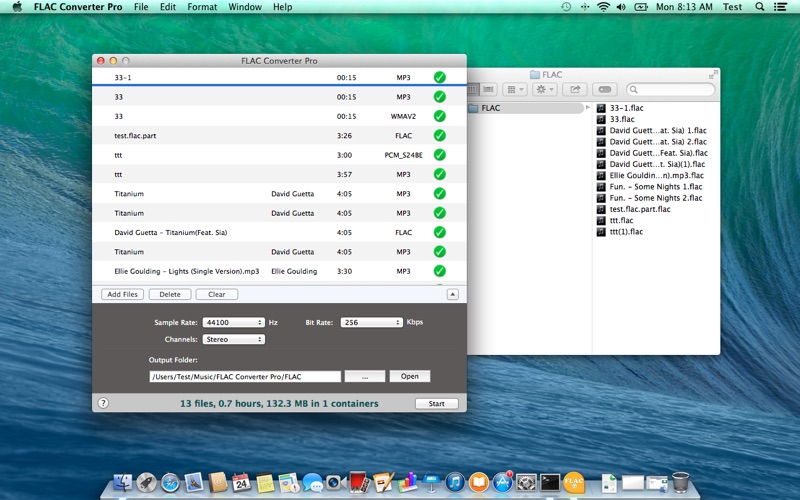Click the arrow next to FLAC folder
Screen dimensions: 800x500
(587, 108)
